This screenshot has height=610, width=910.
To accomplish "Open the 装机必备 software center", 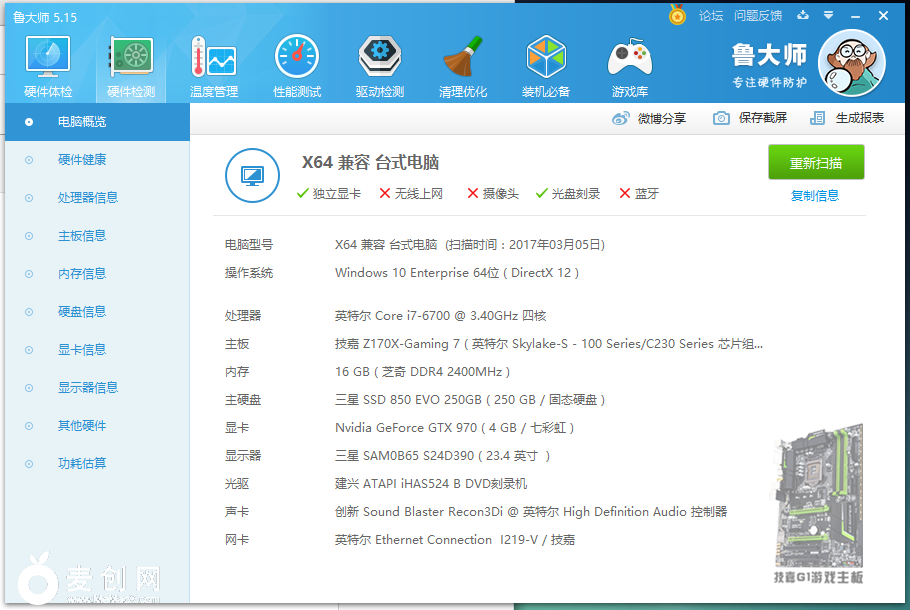I will pyautogui.click(x=545, y=63).
